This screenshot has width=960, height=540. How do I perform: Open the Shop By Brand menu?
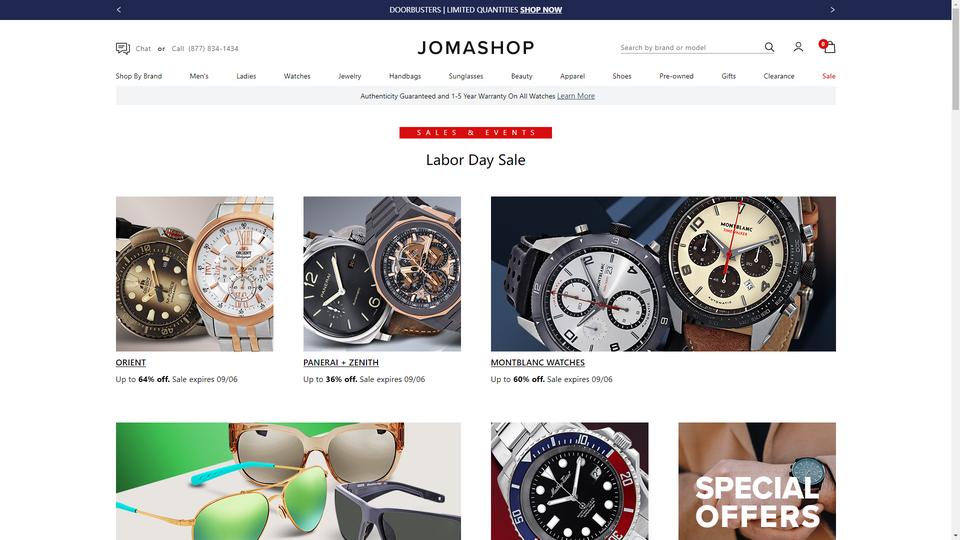click(139, 77)
